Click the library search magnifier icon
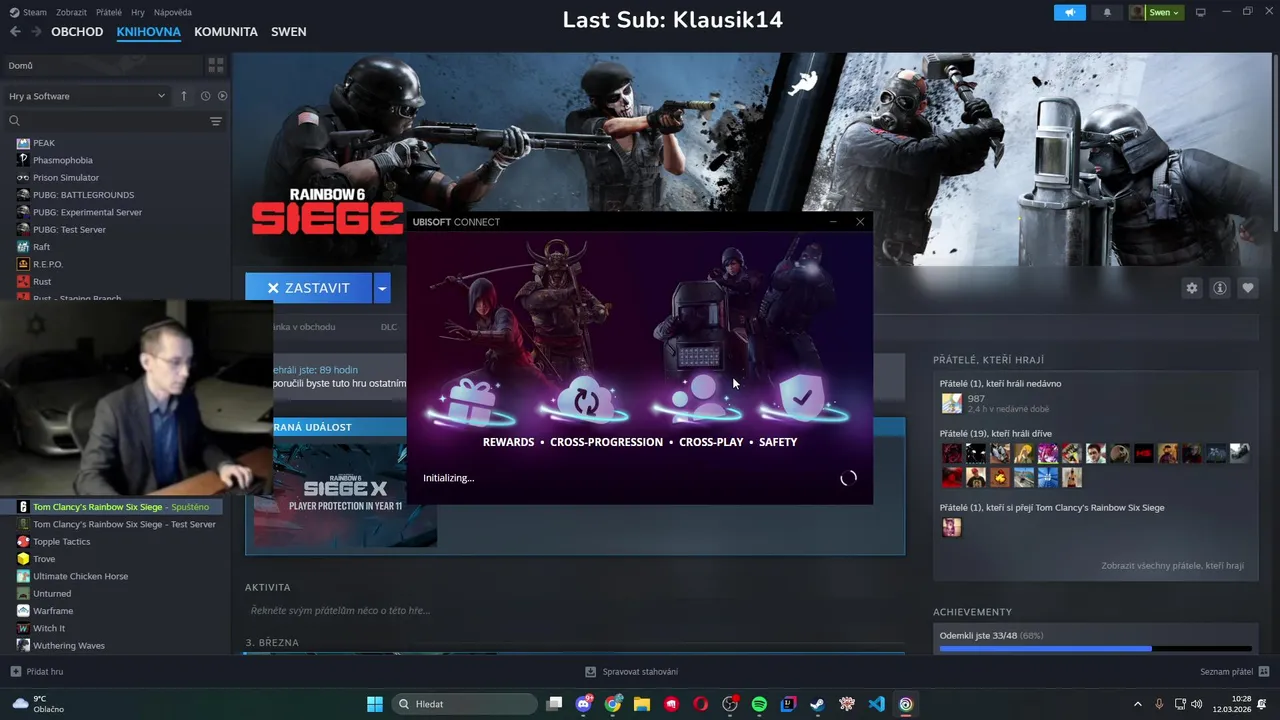1280x720 pixels. 14,121
